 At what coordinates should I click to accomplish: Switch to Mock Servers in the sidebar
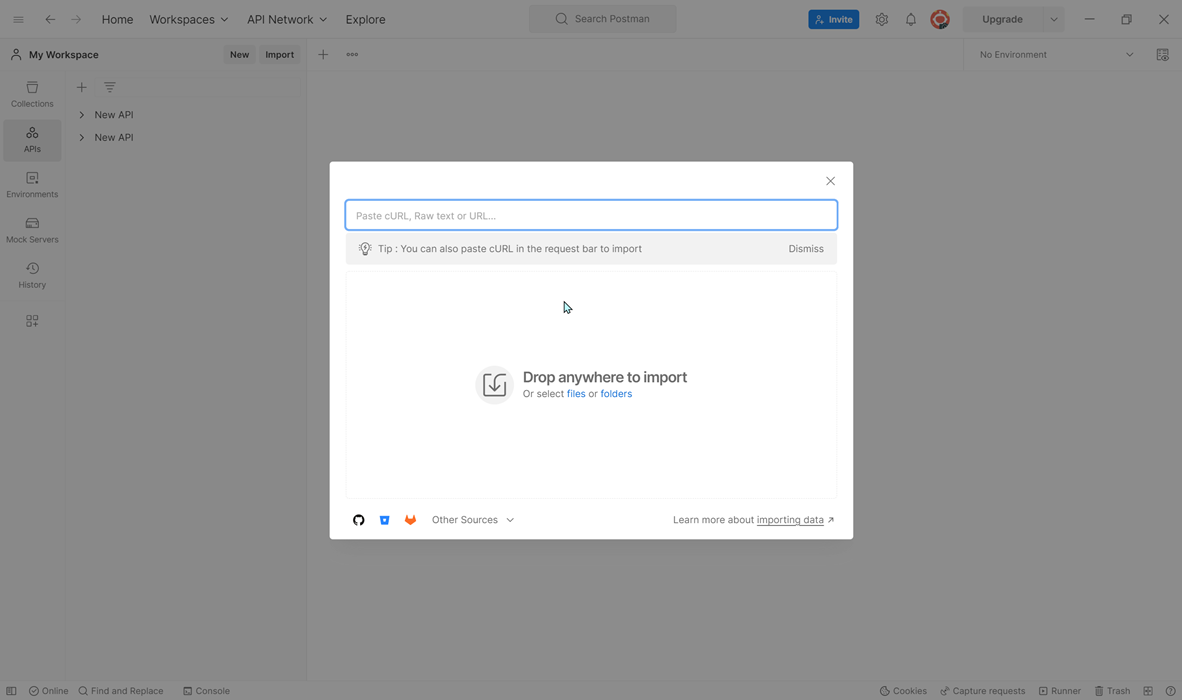[x=32, y=230]
